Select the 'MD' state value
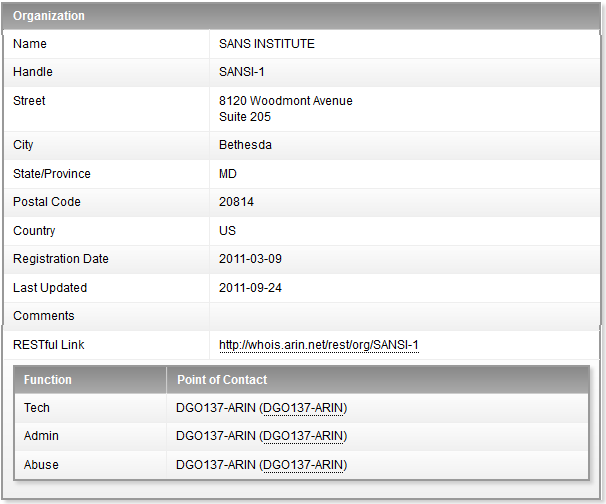This screenshot has height=504, width=606. [x=228, y=174]
